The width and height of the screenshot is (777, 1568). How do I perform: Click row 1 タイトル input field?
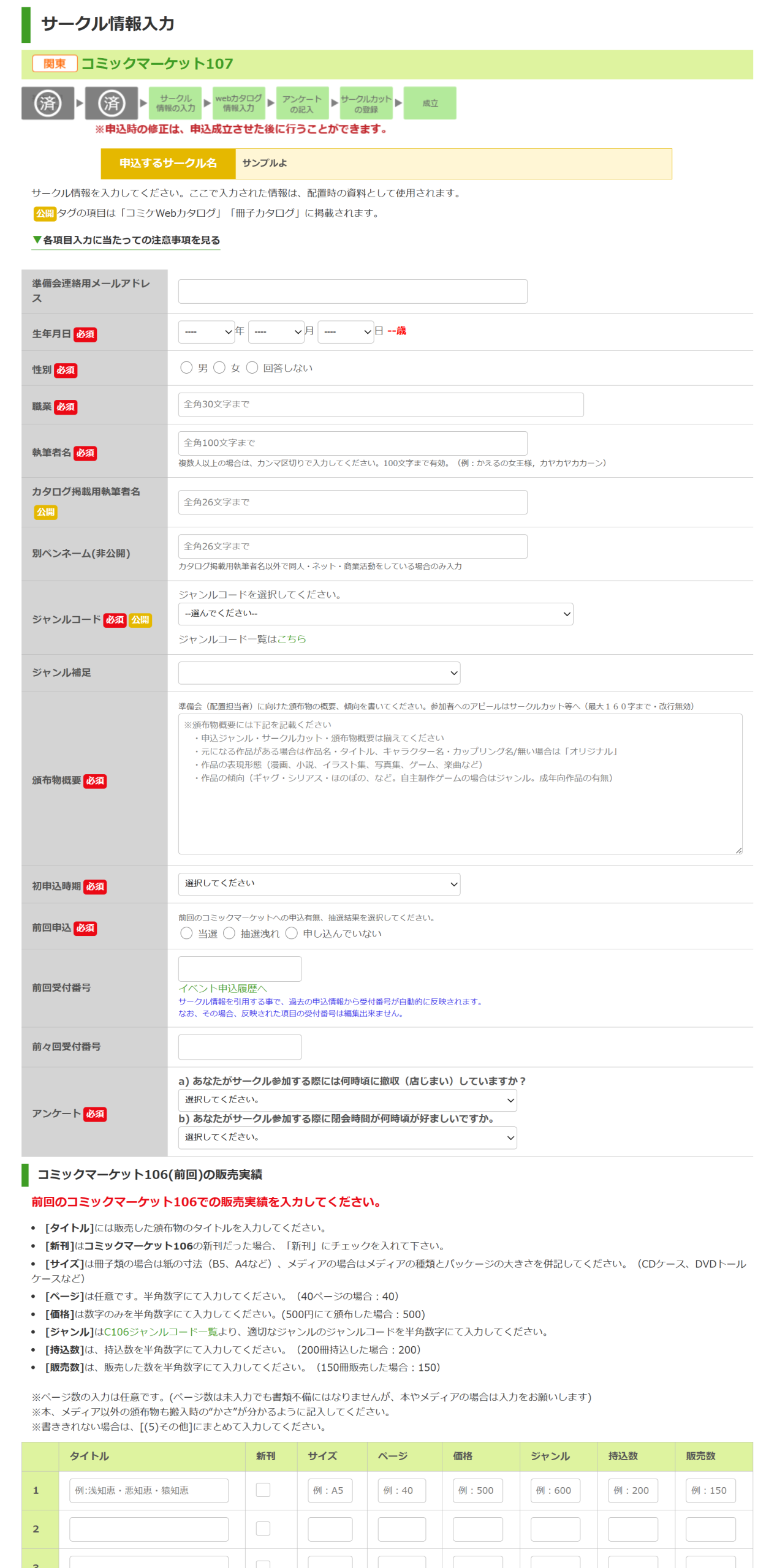(149, 1490)
